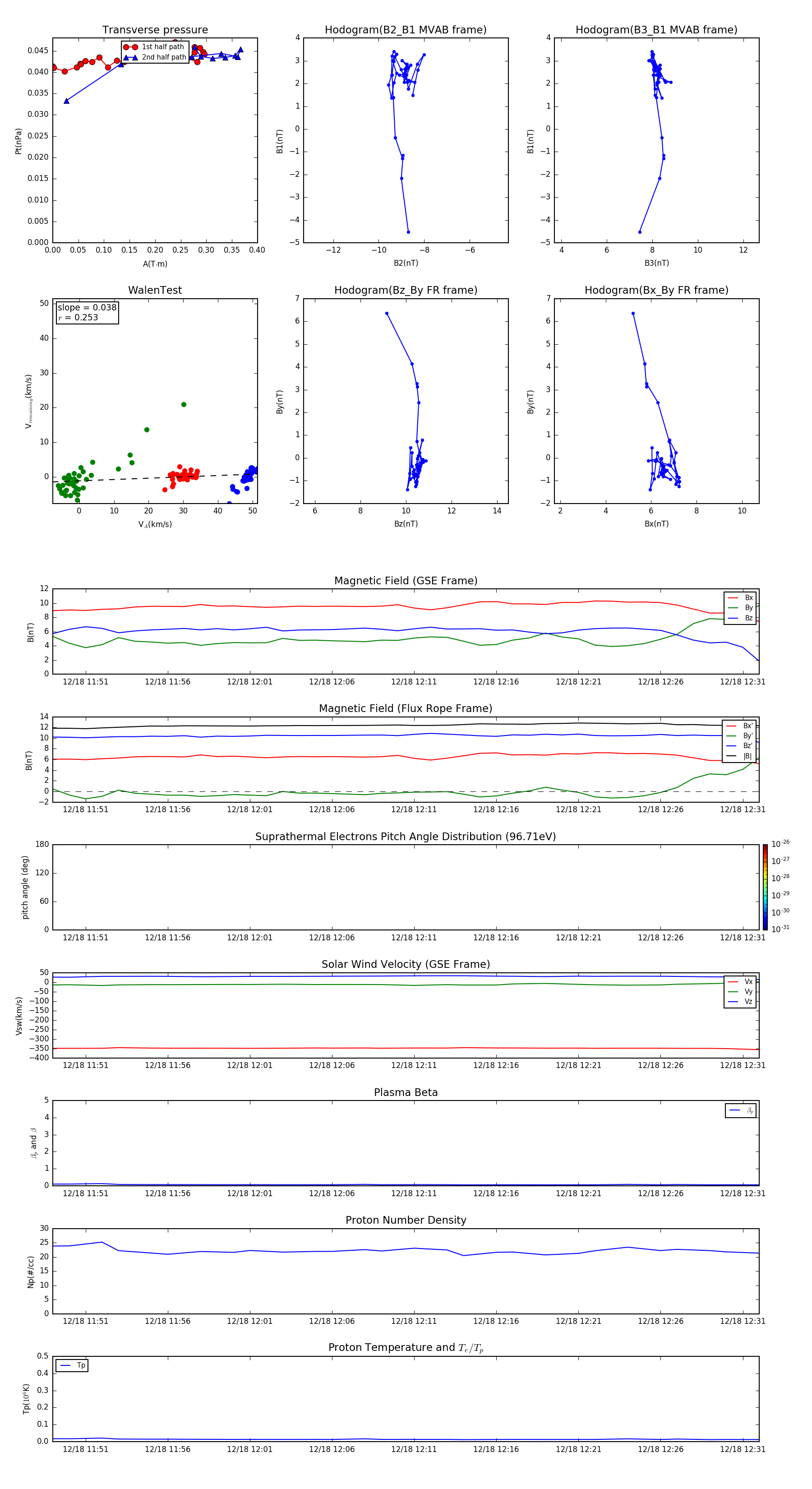The image size is (812, 1489).
Task: Click the 'slope = 0.038' annotation
Action: [x=87, y=308]
